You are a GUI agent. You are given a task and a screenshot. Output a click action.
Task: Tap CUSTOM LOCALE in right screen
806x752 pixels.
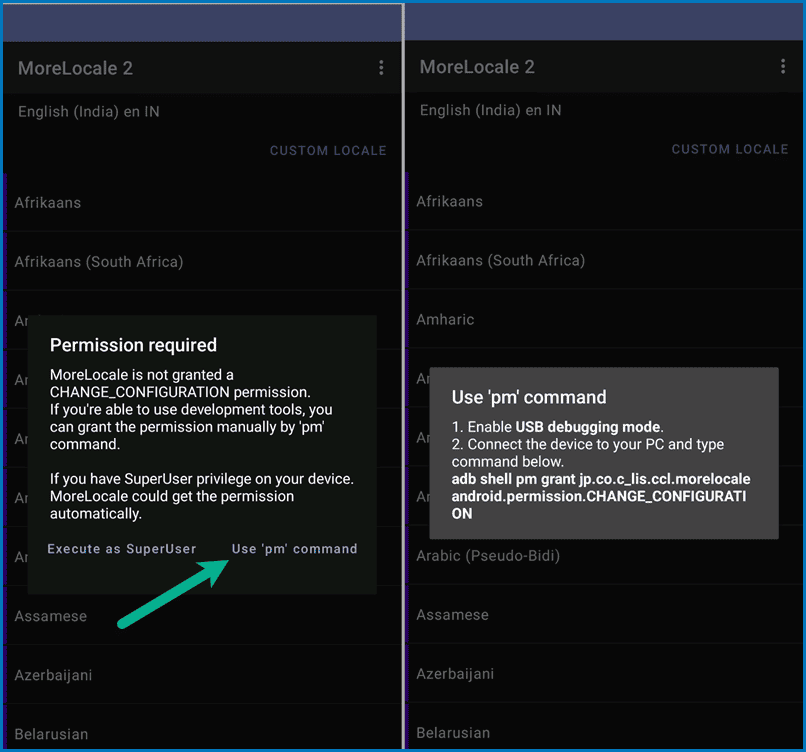click(729, 149)
